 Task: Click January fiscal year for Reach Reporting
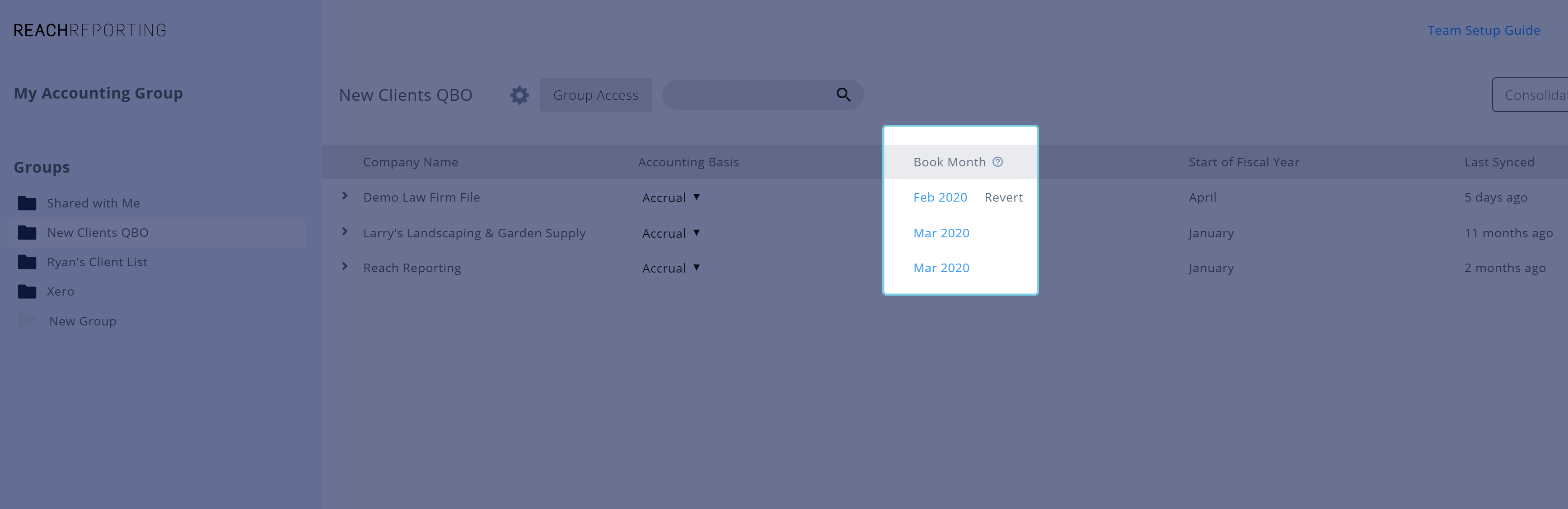point(1211,268)
